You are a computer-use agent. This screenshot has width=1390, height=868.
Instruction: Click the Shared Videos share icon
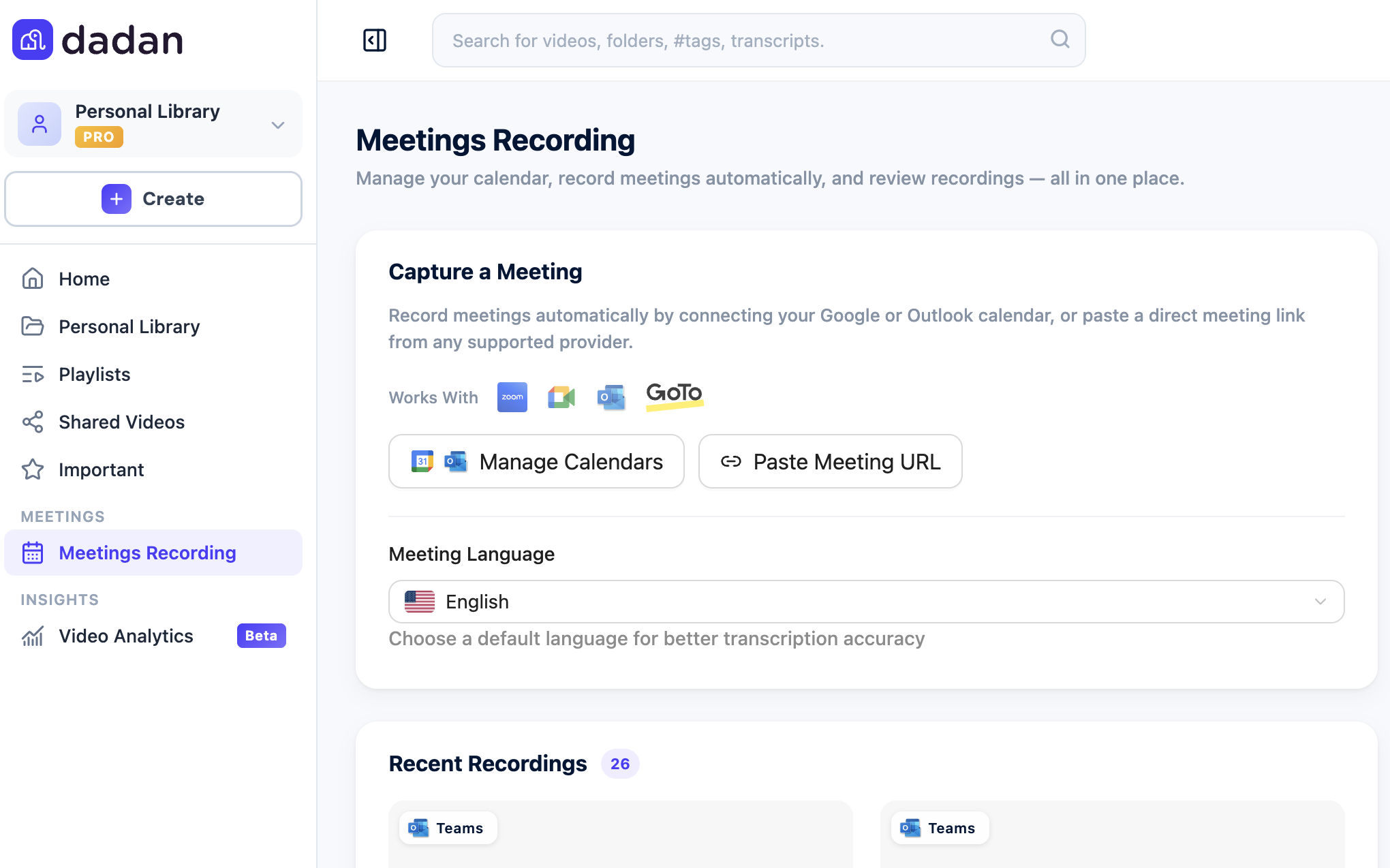[33, 422]
